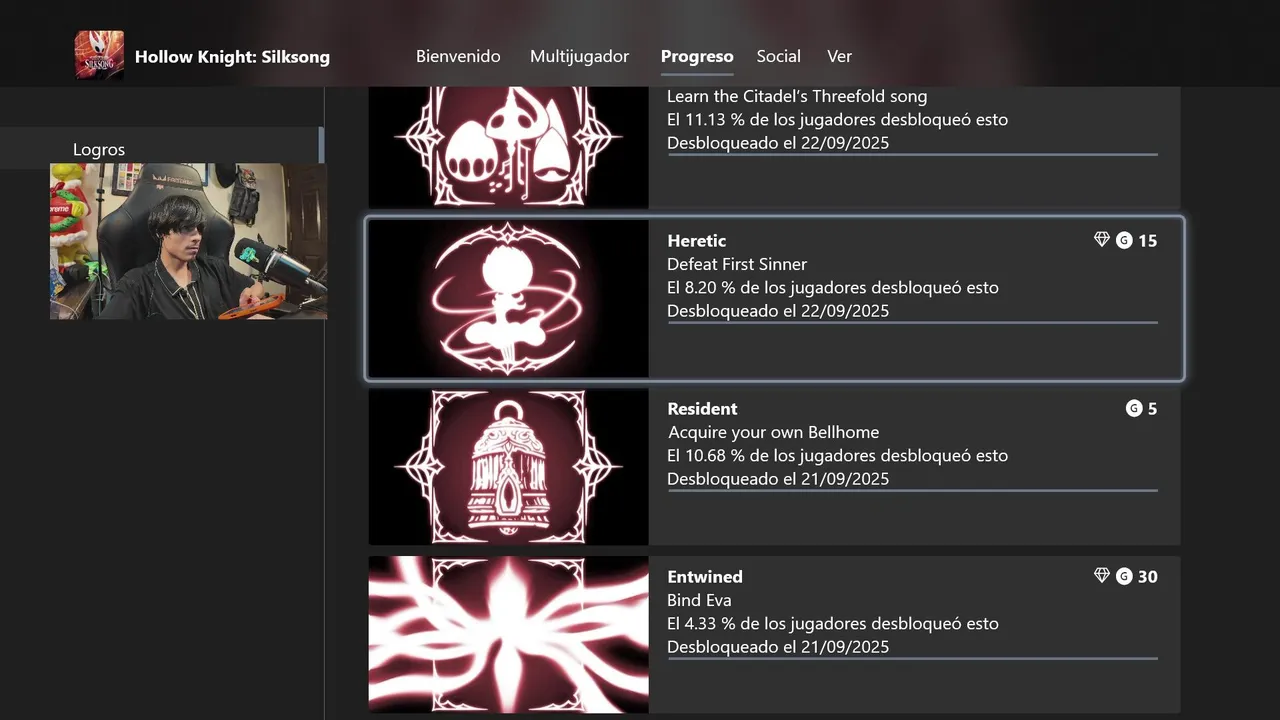Click 'Acquire your own Bellhome' description
Screen dimensions: 1280x720
coord(773,432)
